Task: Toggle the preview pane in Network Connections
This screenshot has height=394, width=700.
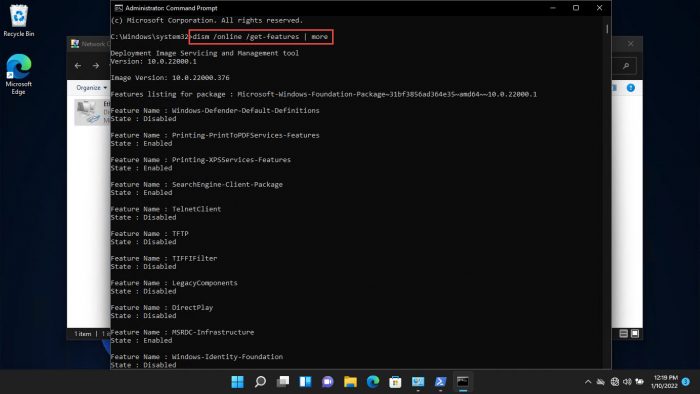Action: coord(615,88)
